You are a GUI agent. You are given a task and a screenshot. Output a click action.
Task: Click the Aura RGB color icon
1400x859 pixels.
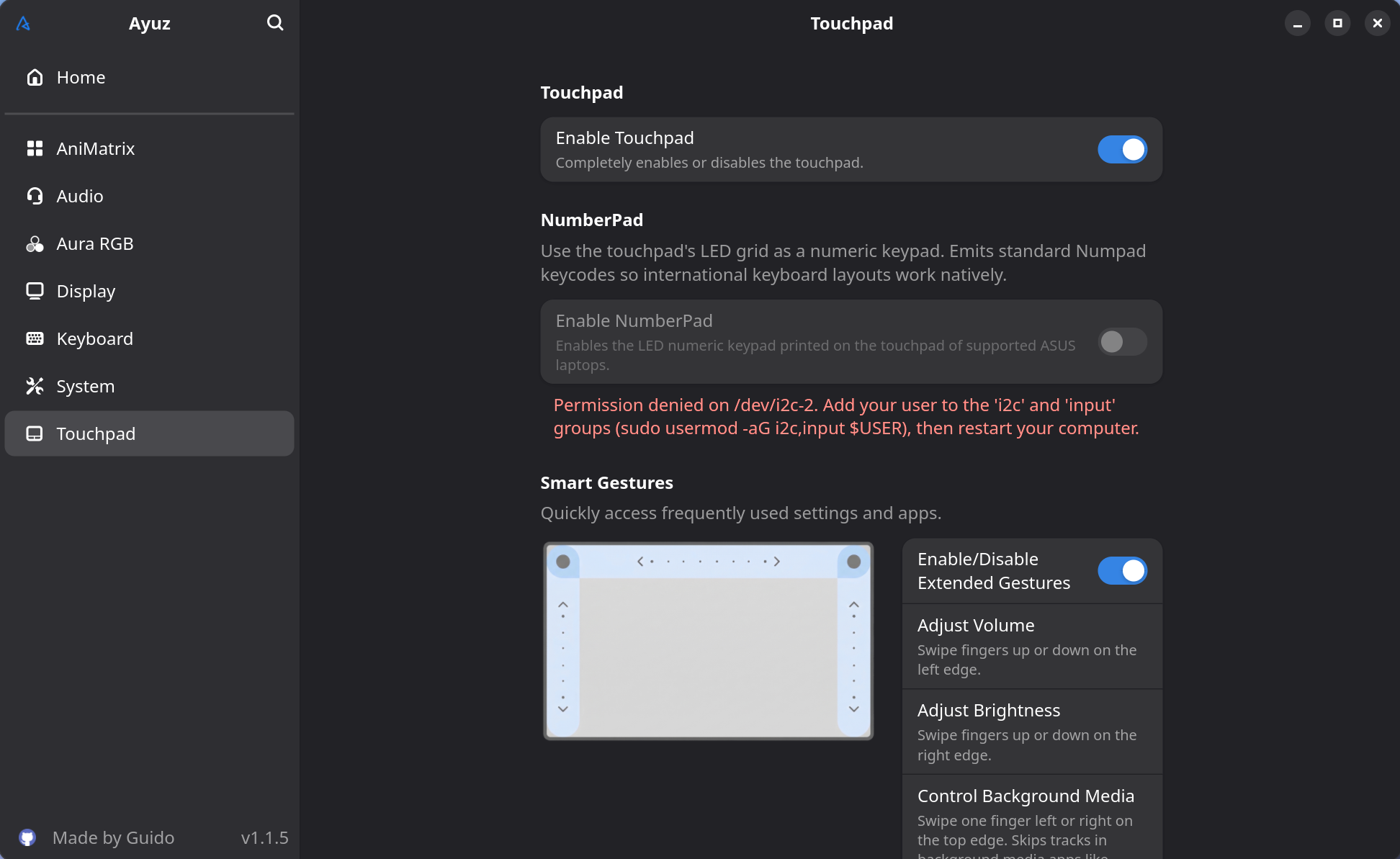35,243
